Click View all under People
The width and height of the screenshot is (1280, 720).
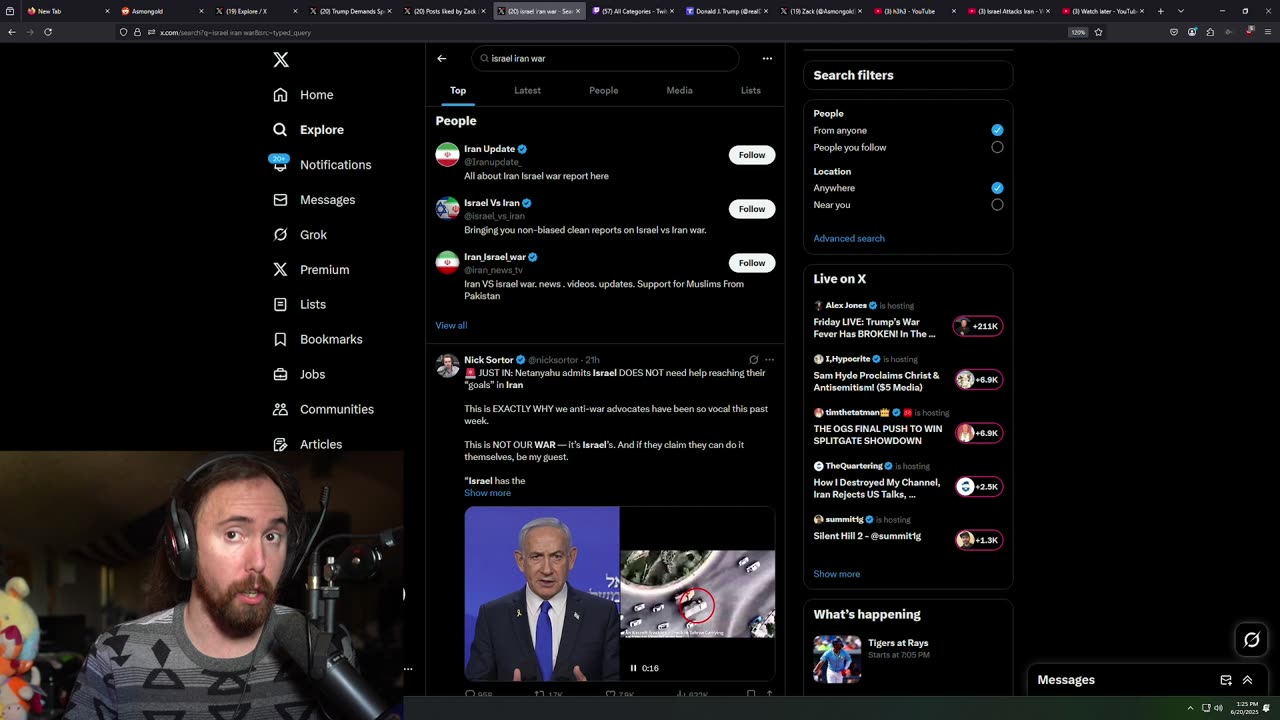click(451, 325)
